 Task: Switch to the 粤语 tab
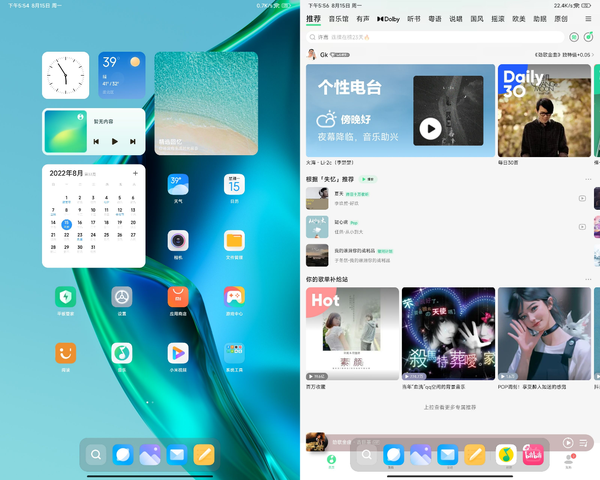[435, 19]
